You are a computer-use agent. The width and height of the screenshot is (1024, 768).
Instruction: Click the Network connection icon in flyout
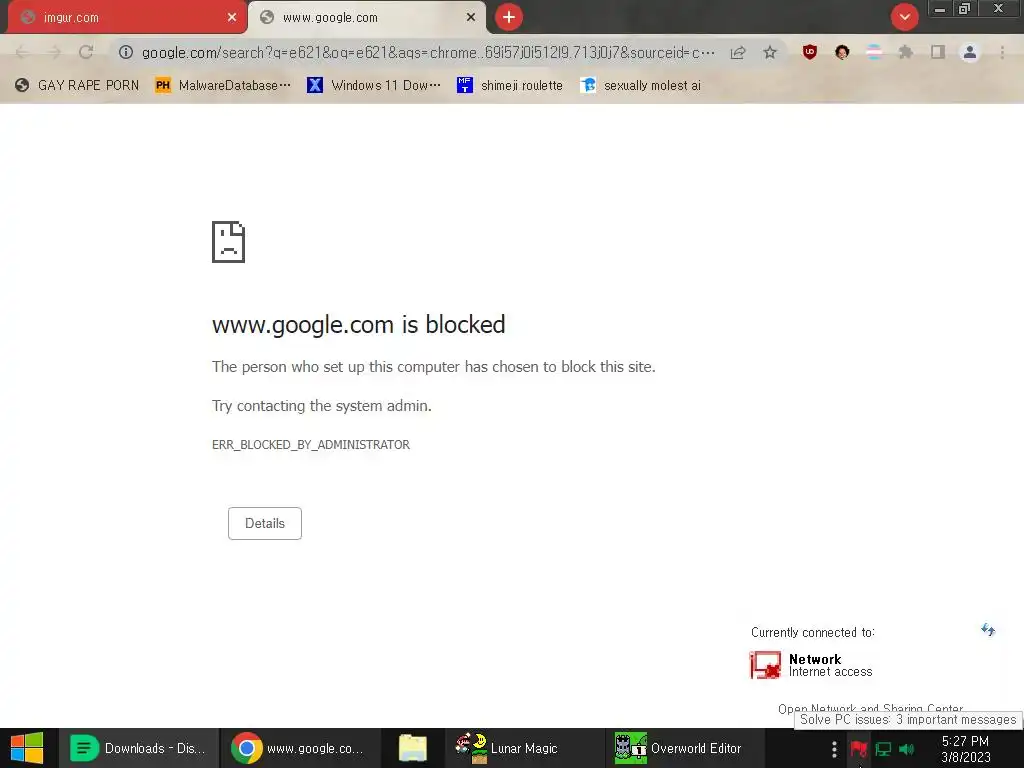[765, 665]
